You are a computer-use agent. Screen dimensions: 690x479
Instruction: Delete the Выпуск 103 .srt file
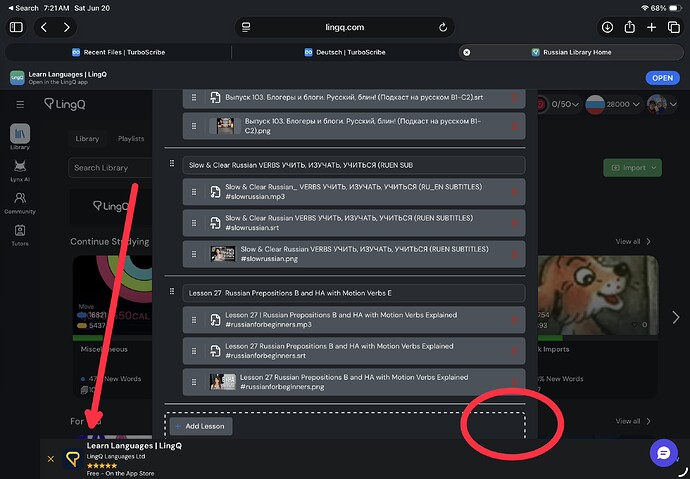pos(514,98)
